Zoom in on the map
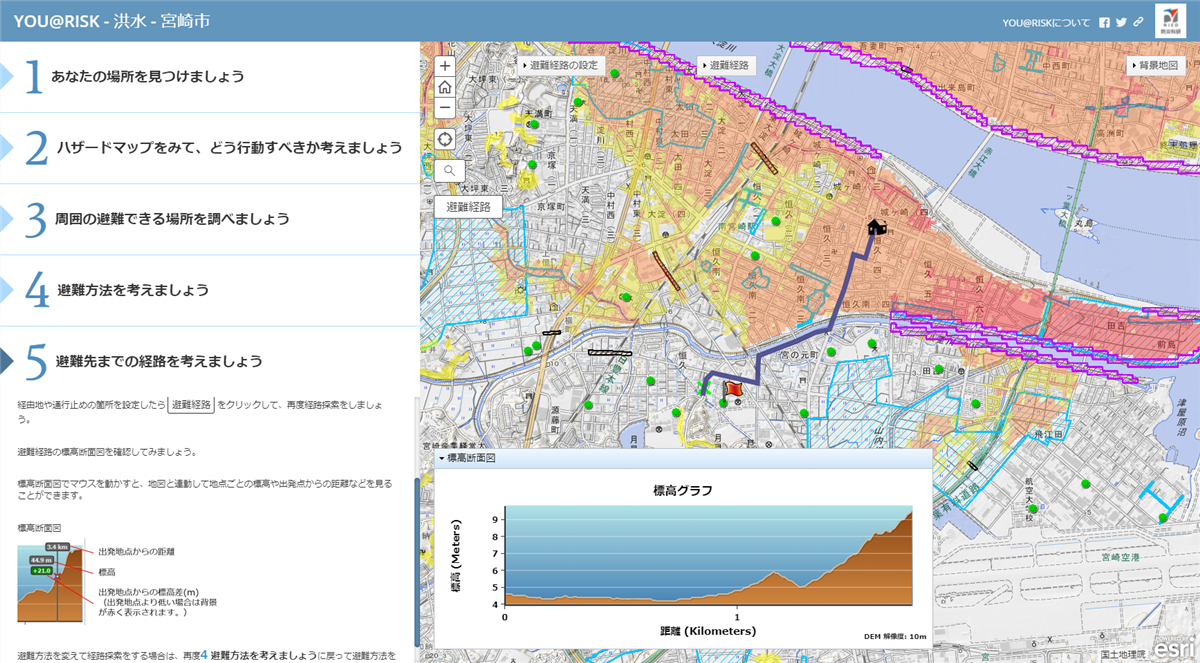 coord(446,66)
